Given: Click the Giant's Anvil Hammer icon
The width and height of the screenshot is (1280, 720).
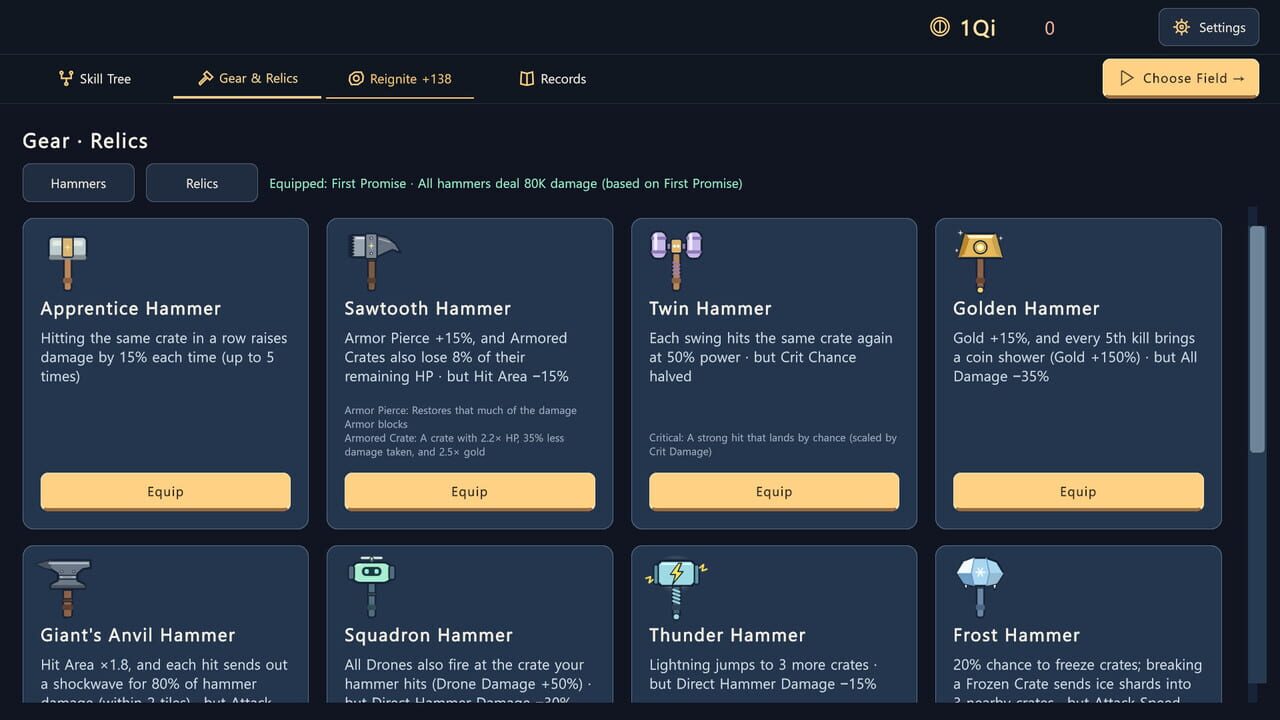Looking at the screenshot, I should click(65, 589).
